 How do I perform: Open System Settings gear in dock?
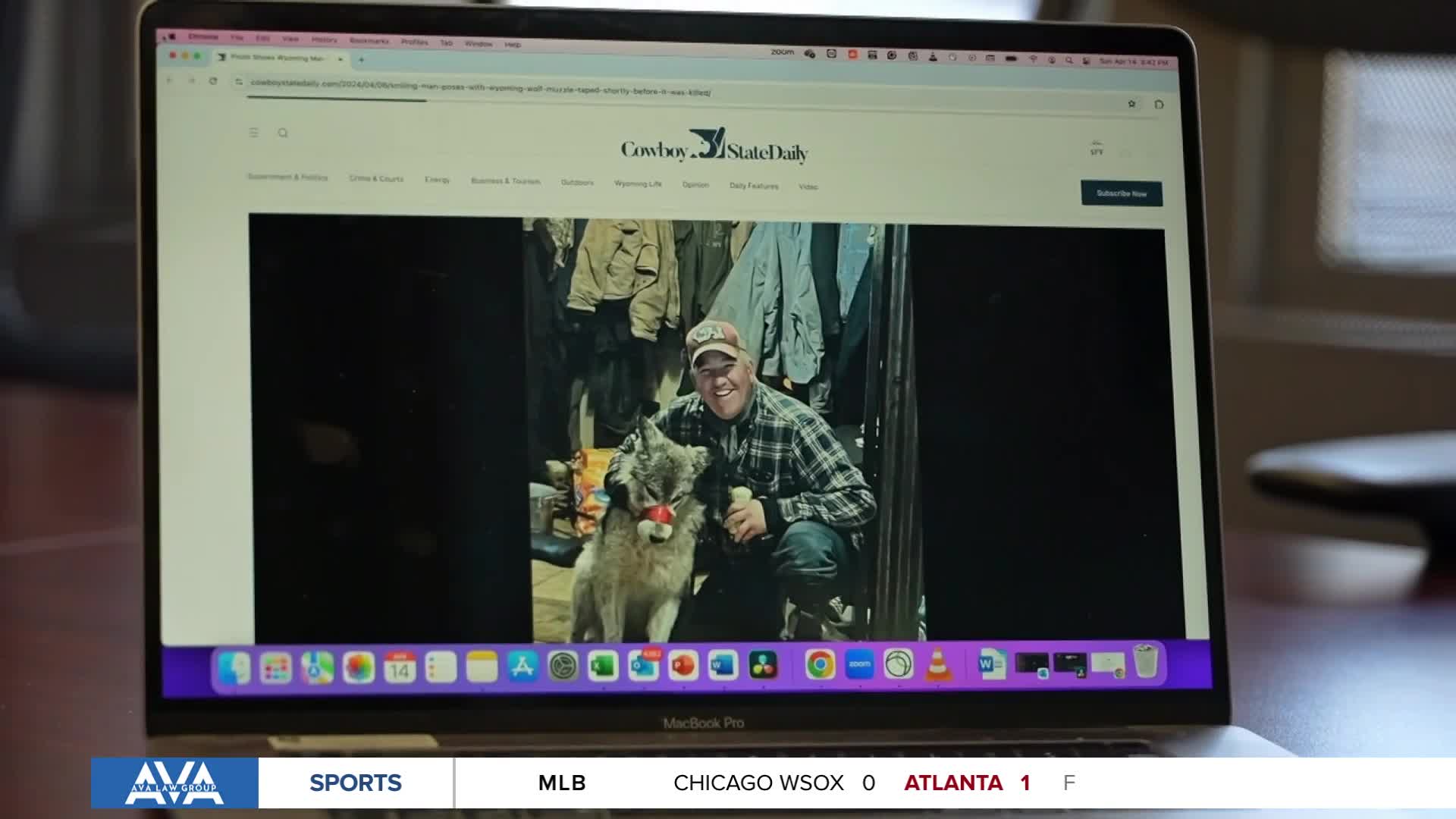(x=563, y=667)
